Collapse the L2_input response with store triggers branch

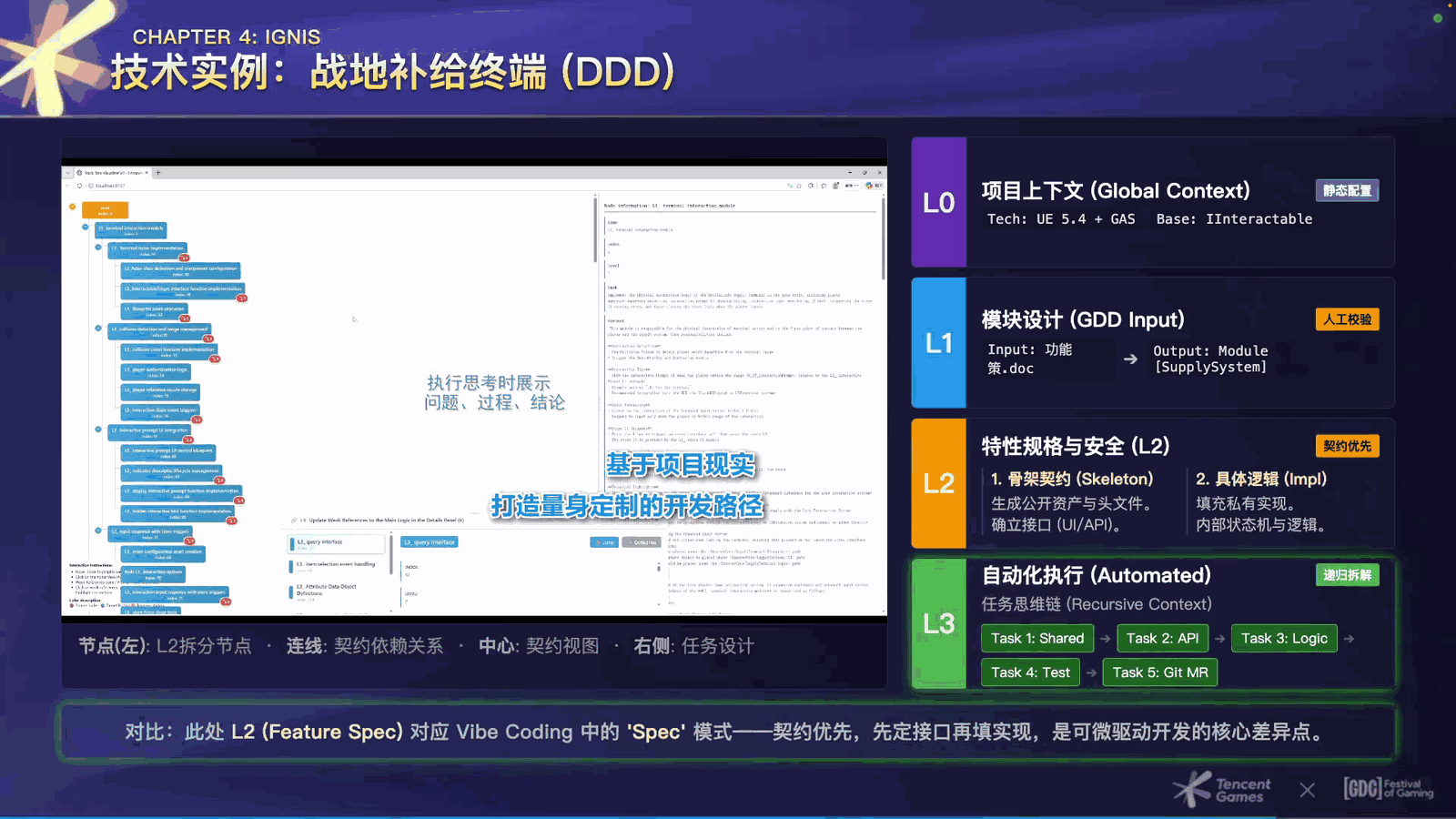[x=98, y=531]
